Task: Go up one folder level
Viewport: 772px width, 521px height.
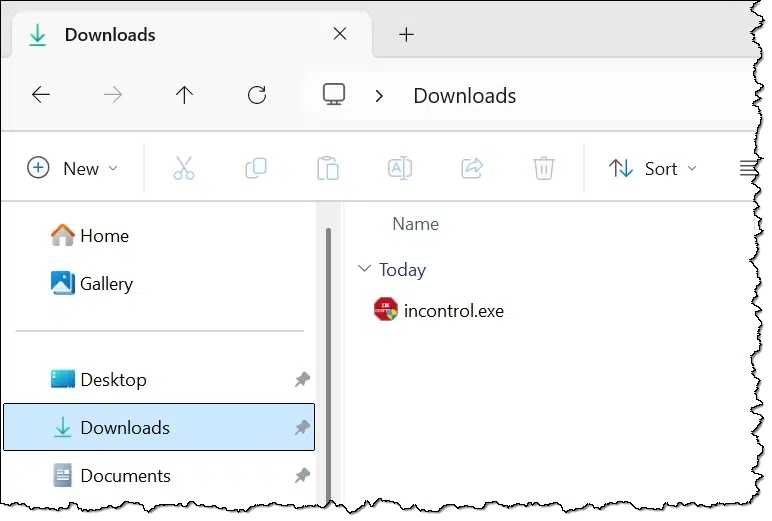Action: click(185, 95)
